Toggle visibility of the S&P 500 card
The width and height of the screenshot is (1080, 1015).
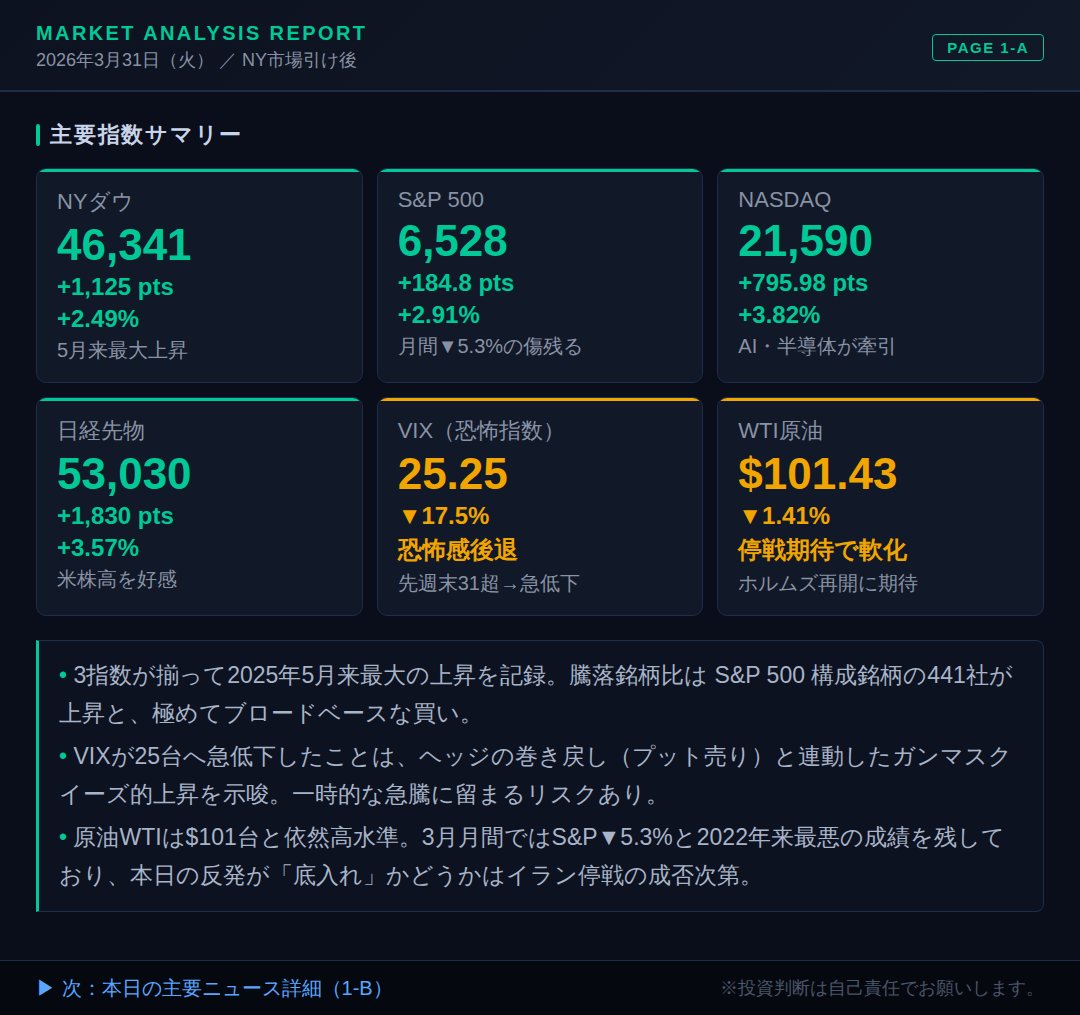click(x=540, y=275)
